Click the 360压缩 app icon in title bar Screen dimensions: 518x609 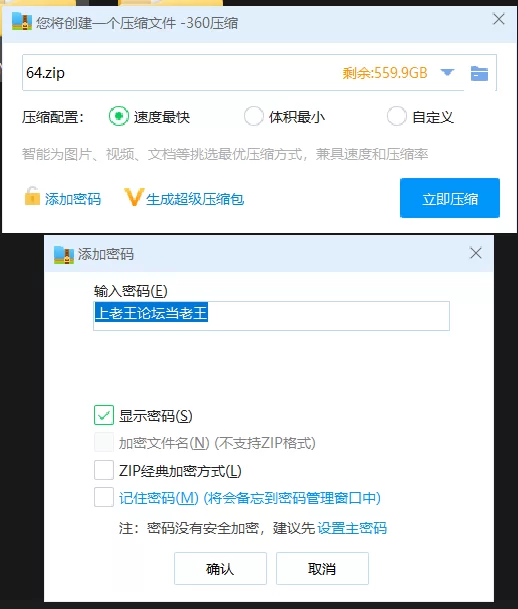[22, 21]
